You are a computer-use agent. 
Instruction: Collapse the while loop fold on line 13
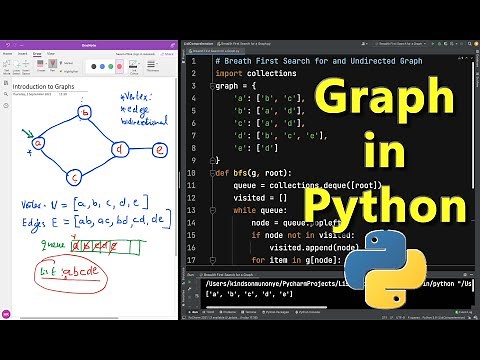click(x=212, y=210)
